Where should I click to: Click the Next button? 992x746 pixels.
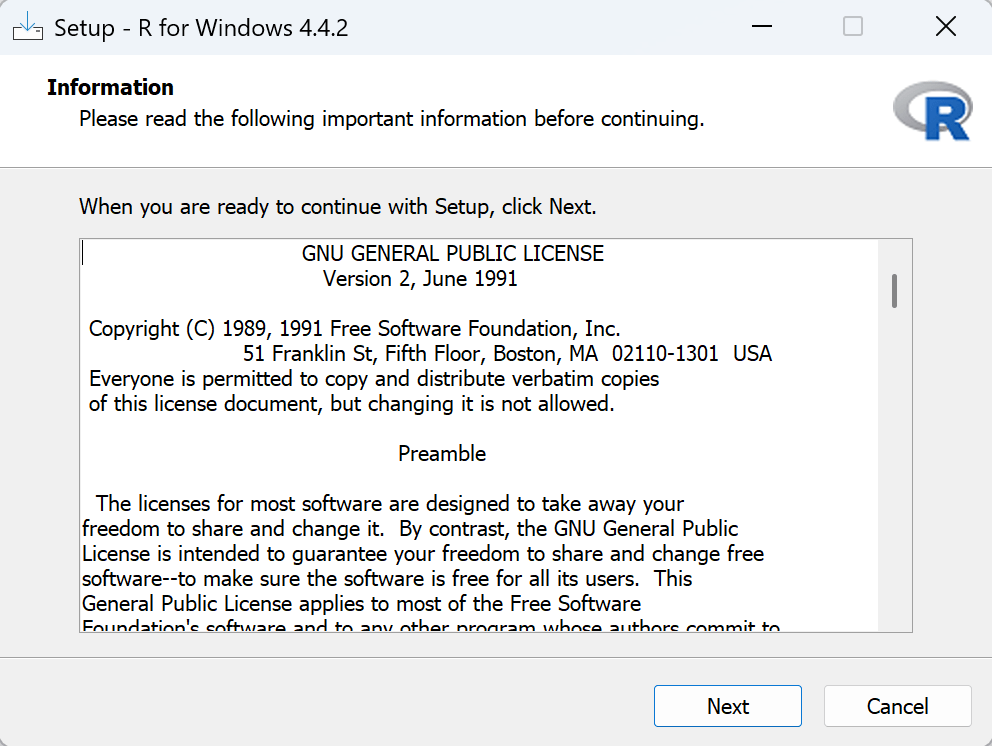pos(727,706)
